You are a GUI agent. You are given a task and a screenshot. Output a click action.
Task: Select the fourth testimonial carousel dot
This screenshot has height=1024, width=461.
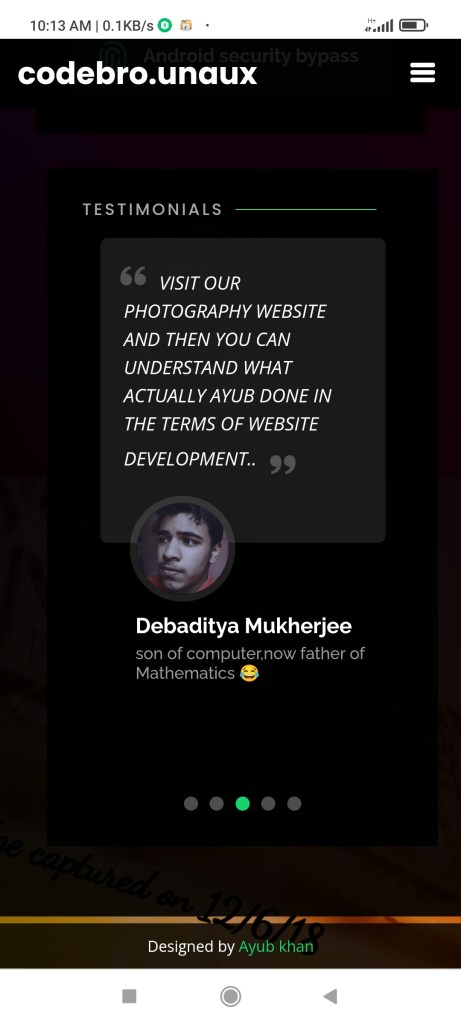coord(268,803)
